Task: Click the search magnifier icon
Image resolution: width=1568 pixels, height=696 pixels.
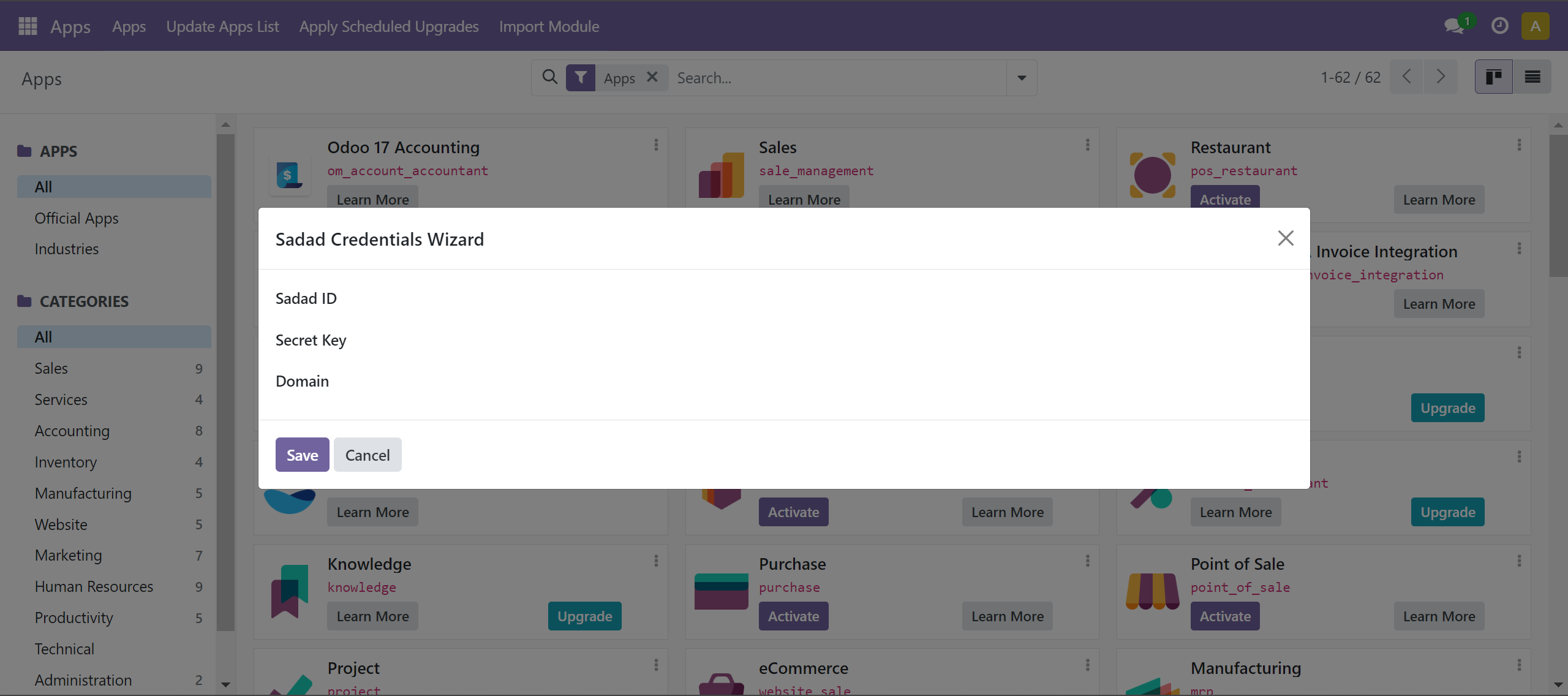Action: click(x=550, y=77)
